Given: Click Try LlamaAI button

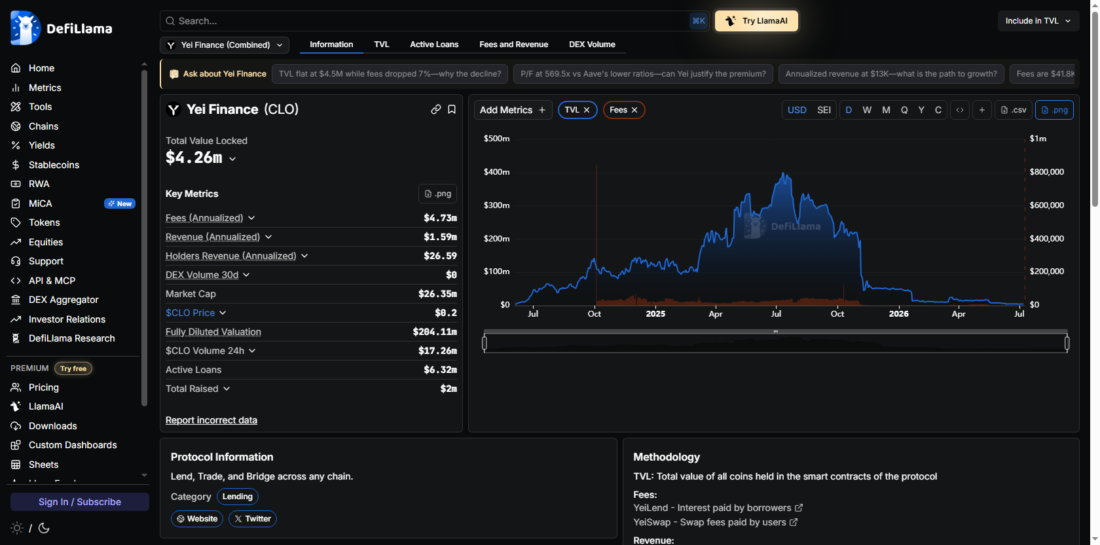Looking at the screenshot, I should coord(756,21).
